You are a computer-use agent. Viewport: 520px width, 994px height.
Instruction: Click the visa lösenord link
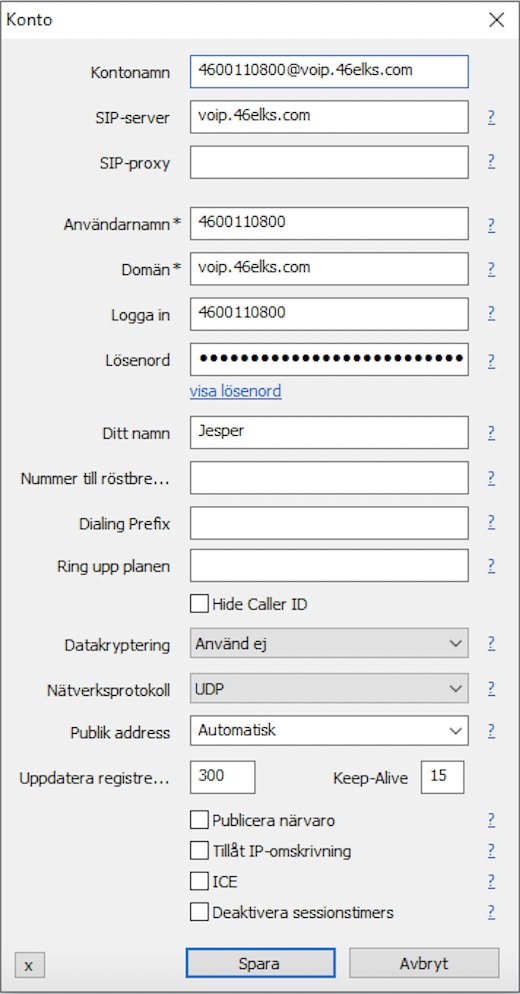[x=235, y=392]
